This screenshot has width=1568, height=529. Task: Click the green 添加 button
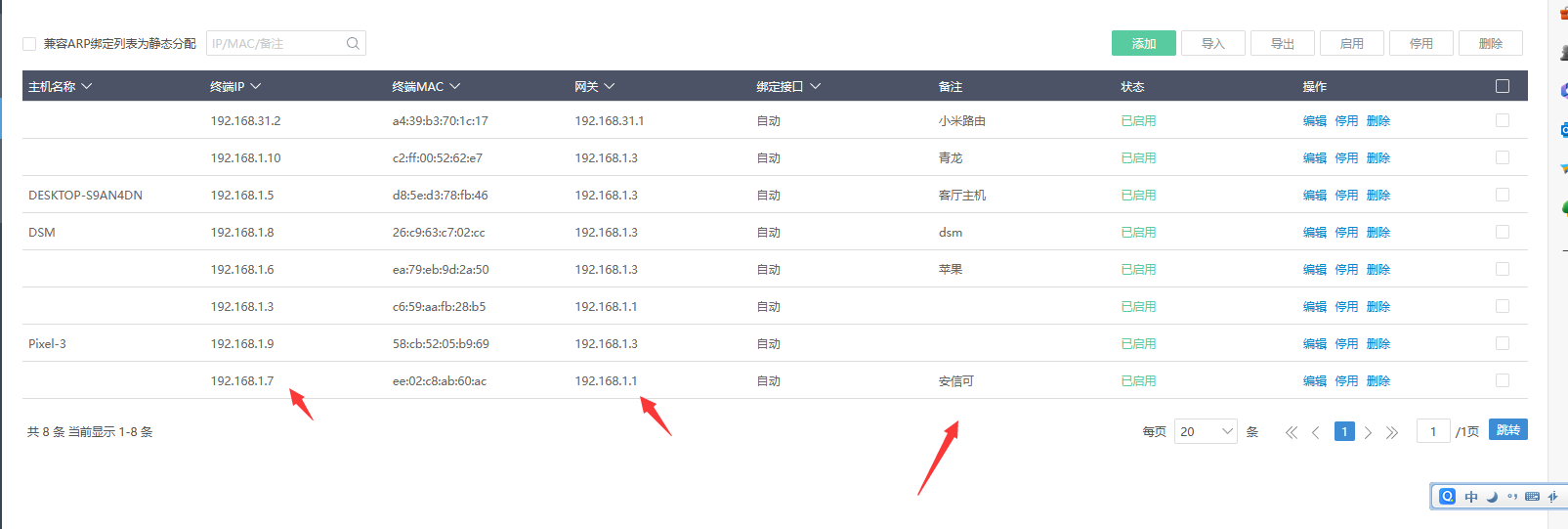[x=1144, y=43]
